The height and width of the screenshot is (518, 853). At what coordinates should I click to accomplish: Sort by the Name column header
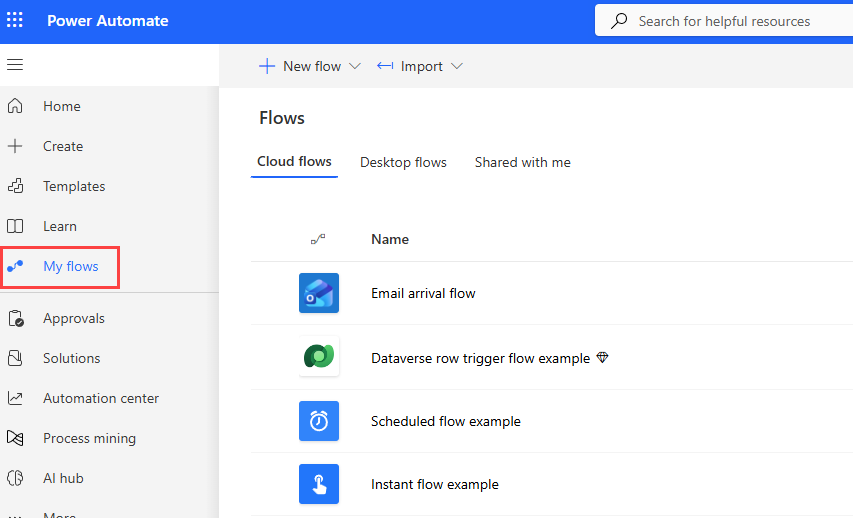coord(390,239)
